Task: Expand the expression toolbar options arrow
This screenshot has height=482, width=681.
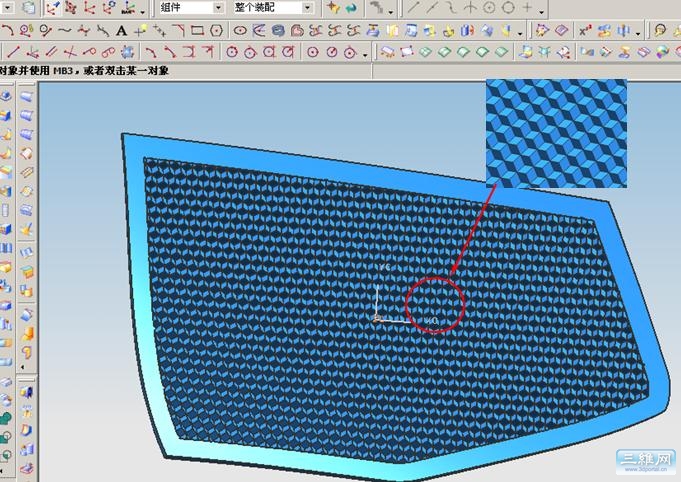Action: [638, 33]
